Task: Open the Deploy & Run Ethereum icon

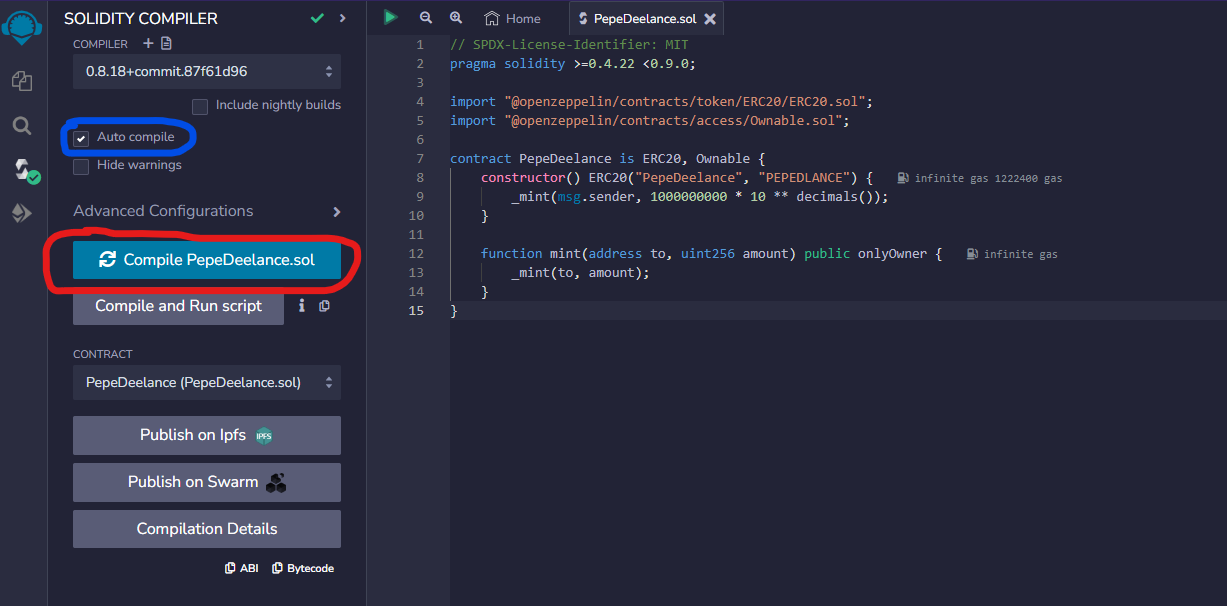Action: tap(22, 213)
